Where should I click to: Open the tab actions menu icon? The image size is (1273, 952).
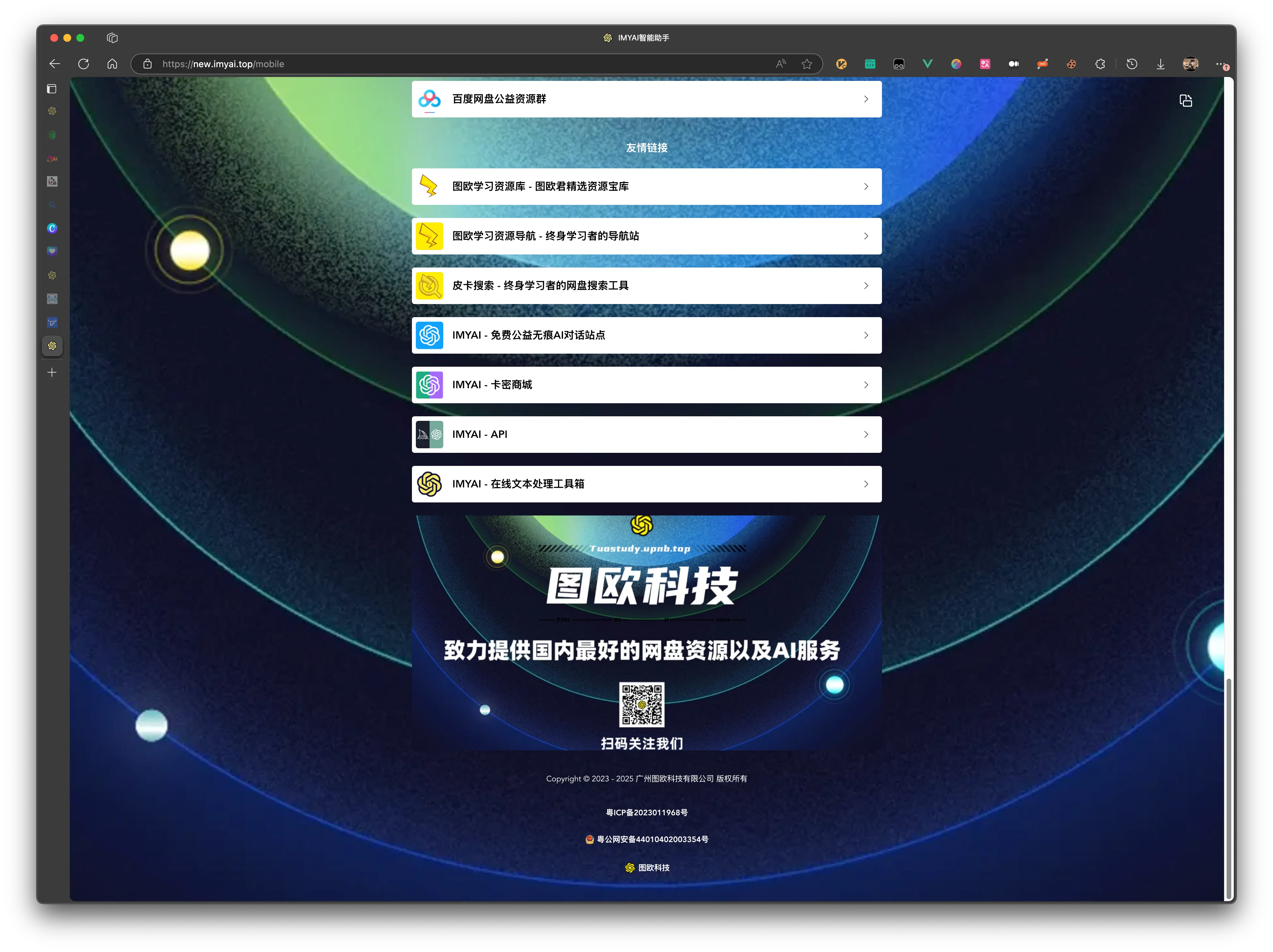[x=112, y=38]
